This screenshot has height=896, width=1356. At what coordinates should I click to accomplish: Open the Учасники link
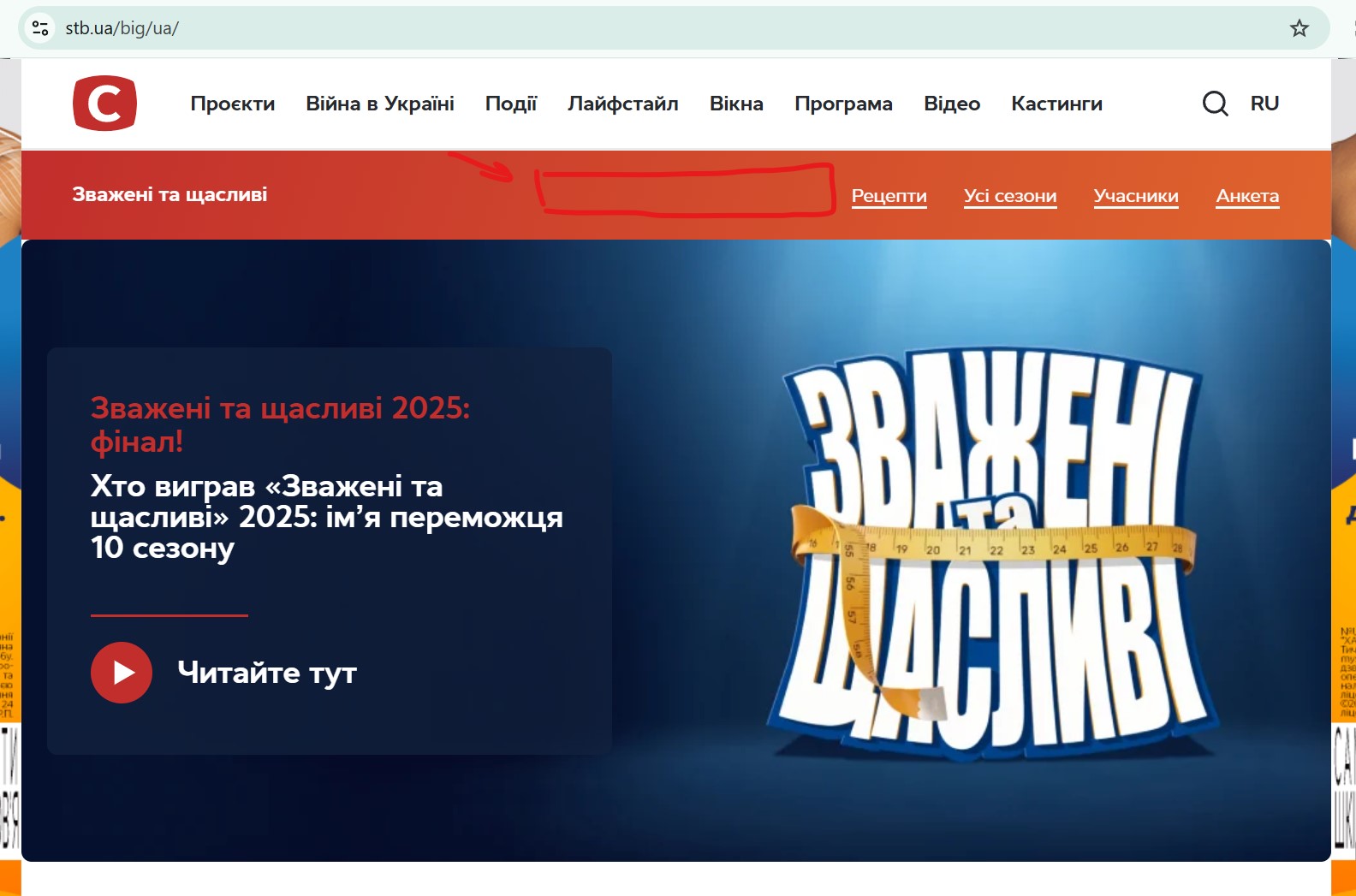(1136, 196)
